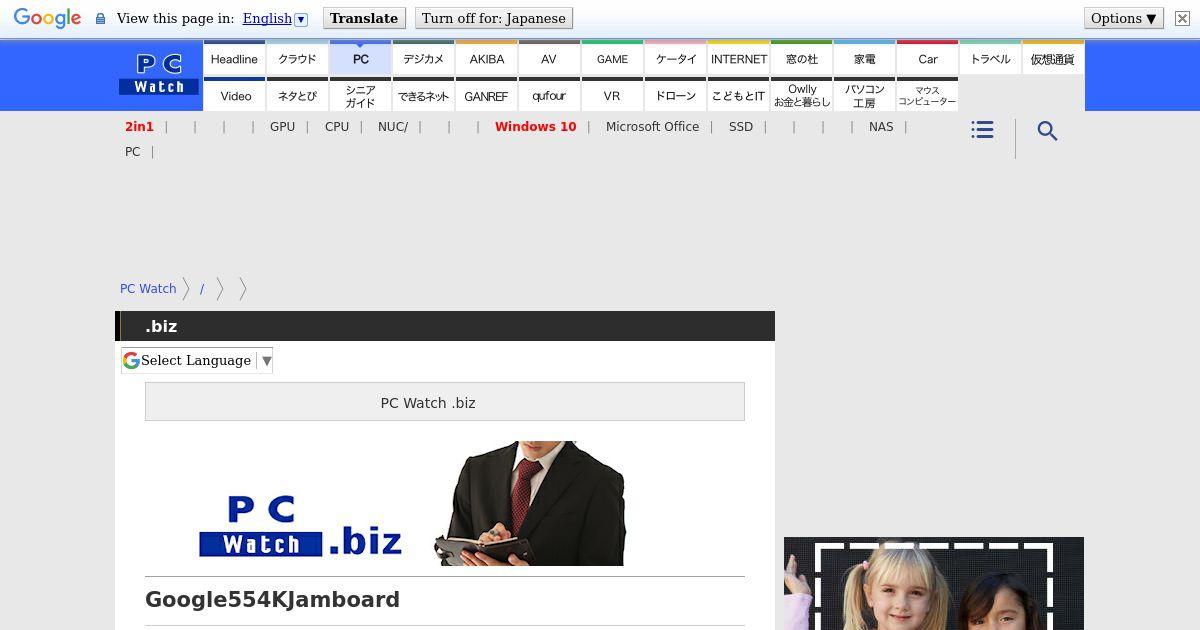Click the Microsoft Office topic link
Screen dimensions: 1200x630
[x=652, y=127]
